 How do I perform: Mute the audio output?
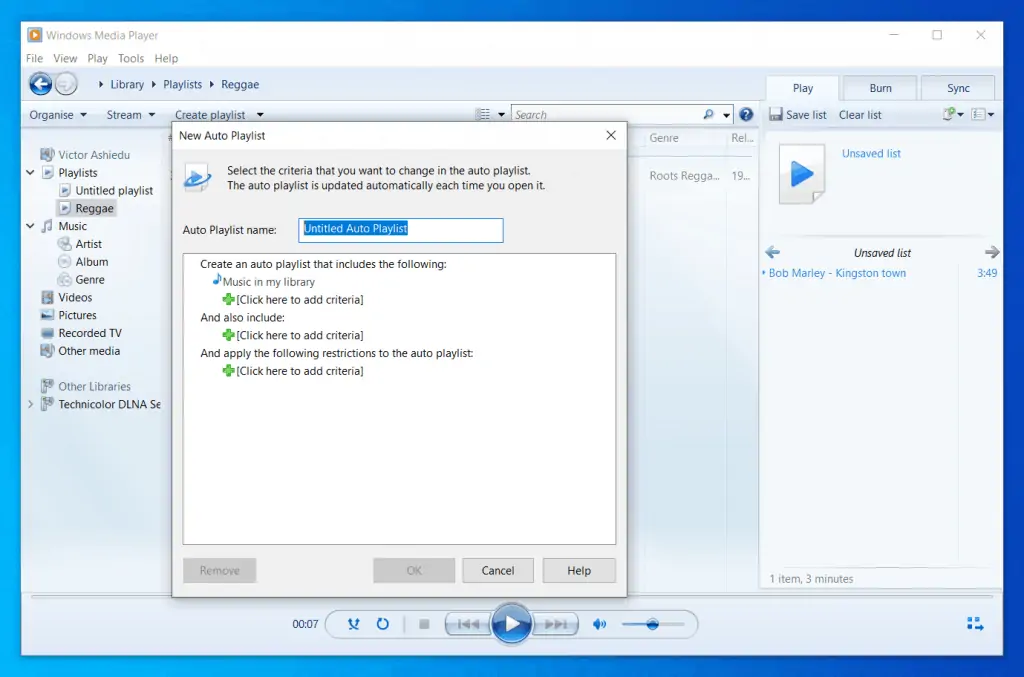[600, 623]
